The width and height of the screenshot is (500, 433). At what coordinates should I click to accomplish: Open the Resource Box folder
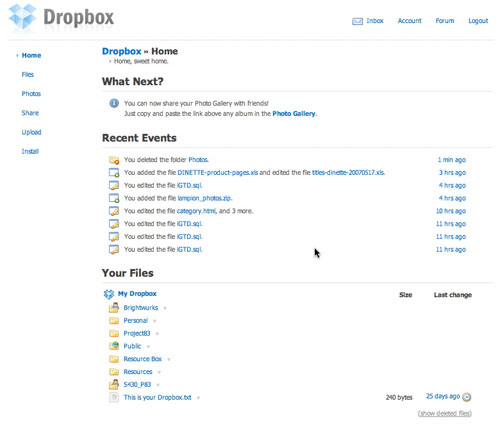pos(143,359)
